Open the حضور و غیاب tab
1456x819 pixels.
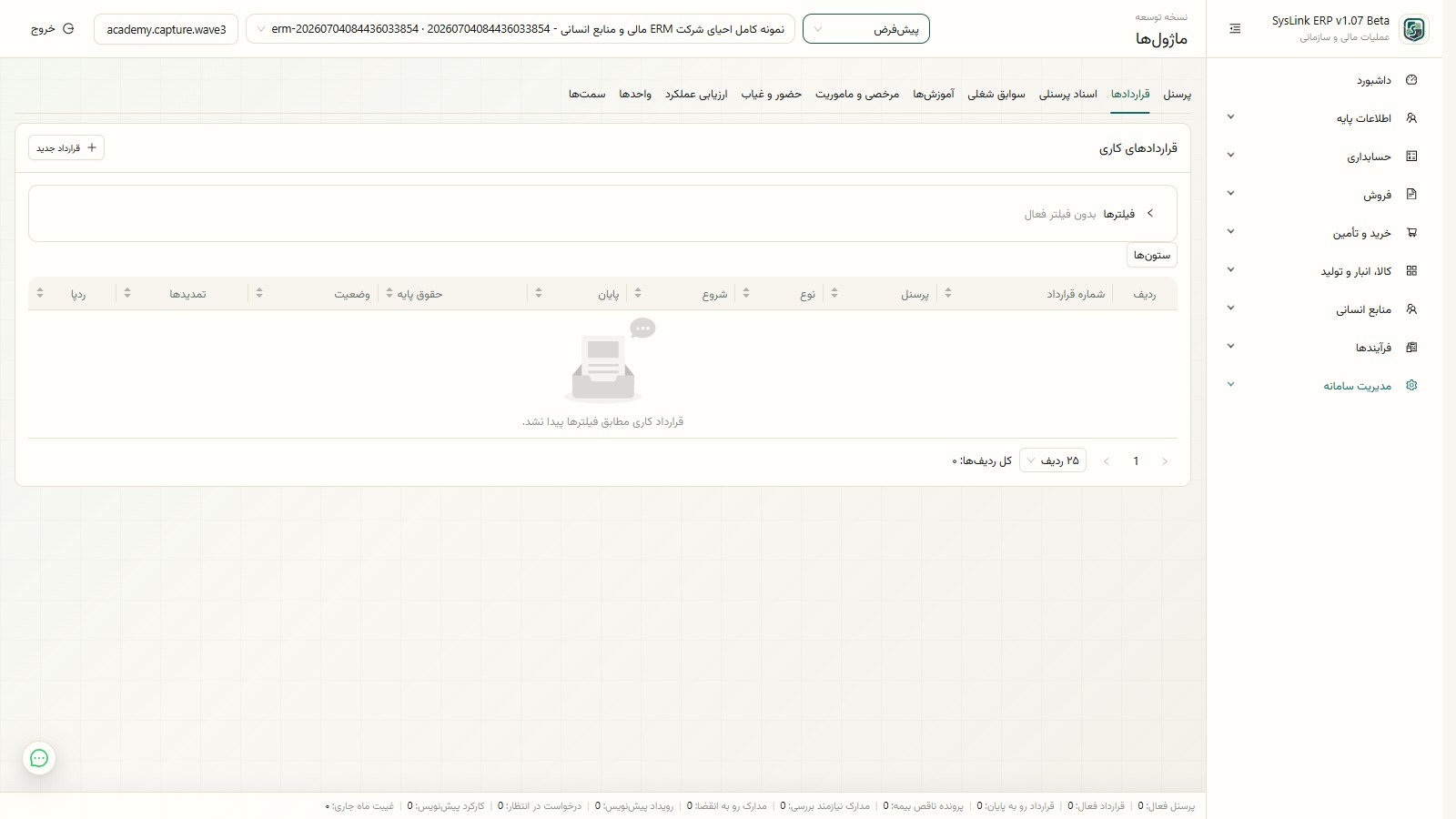[x=772, y=95]
